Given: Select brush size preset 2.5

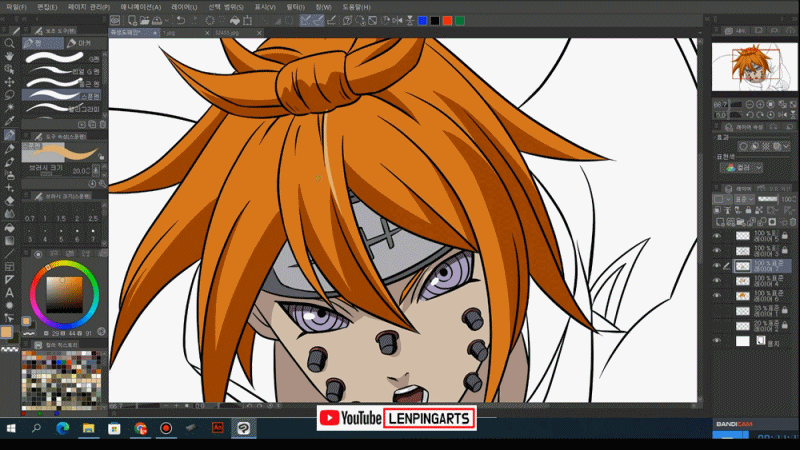Looking at the screenshot, I should click(x=93, y=214).
